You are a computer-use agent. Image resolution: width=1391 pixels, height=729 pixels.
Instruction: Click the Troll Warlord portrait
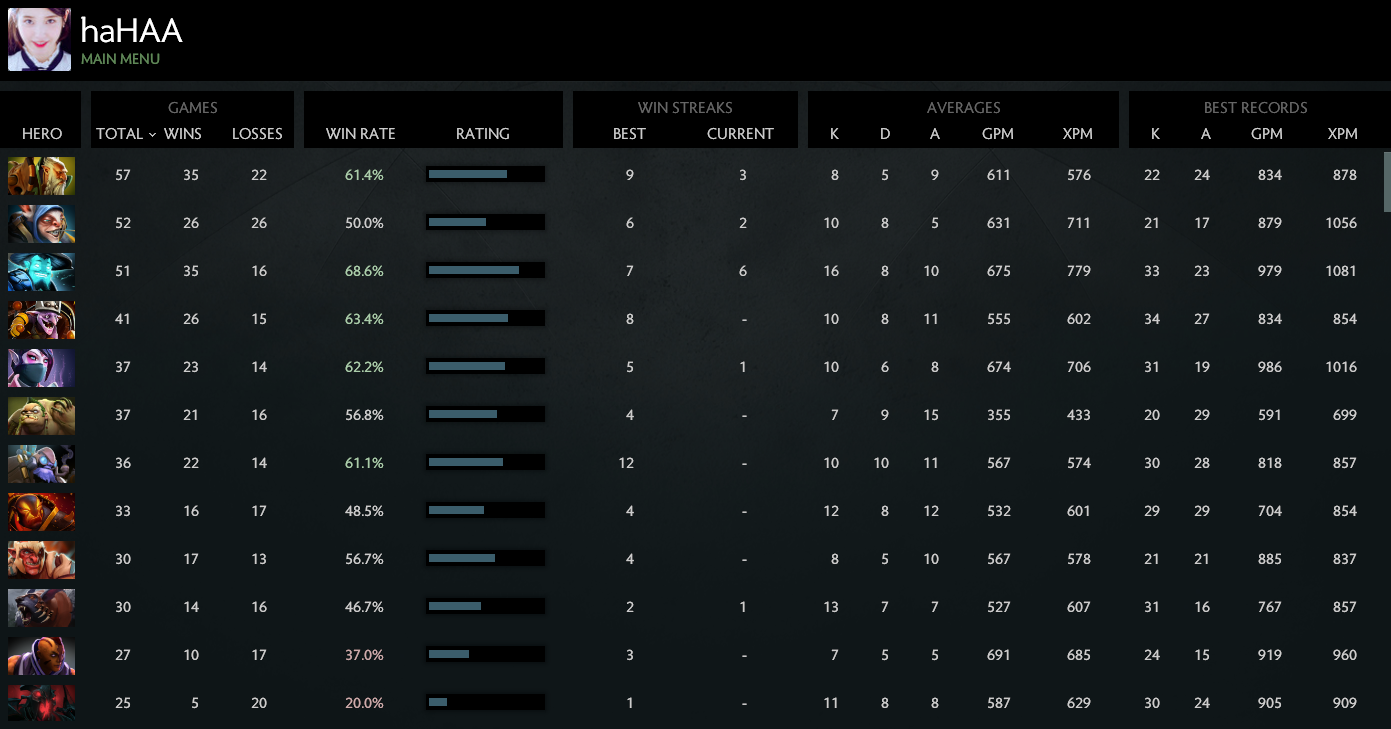(41, 559)
